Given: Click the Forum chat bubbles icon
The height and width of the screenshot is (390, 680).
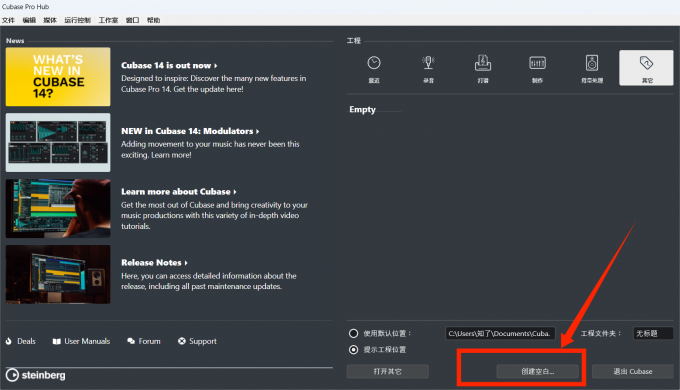Looking at the screenshot, I should click(x=131, y=341).
